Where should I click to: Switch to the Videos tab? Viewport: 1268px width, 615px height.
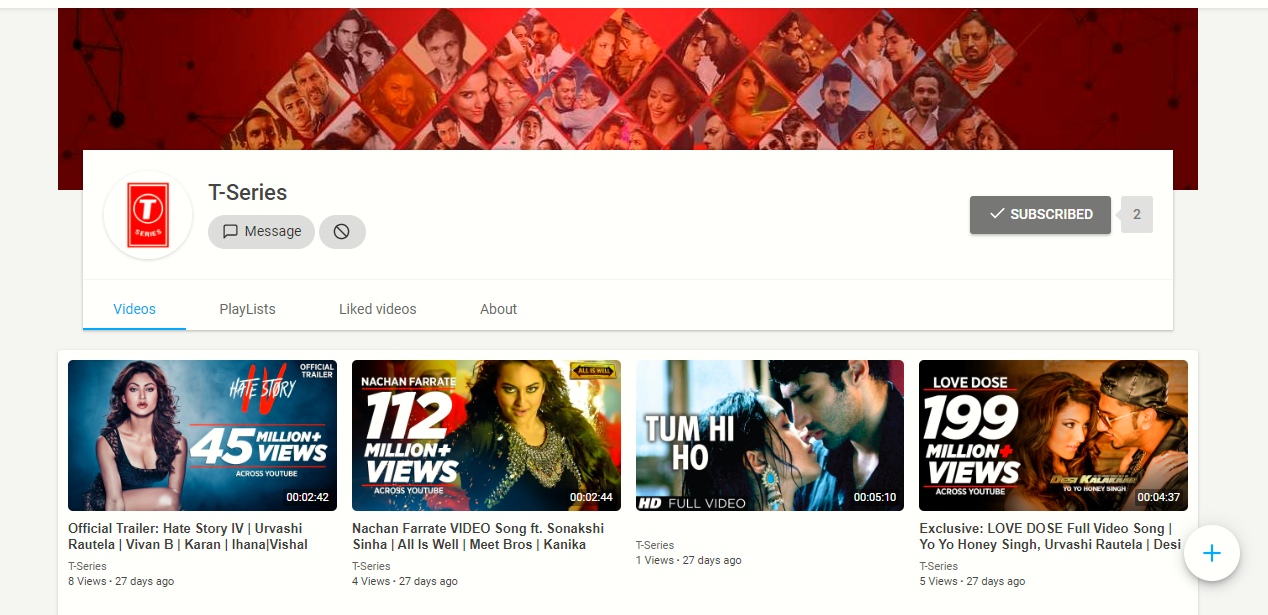pyautogui.click(x=134, y=309)
